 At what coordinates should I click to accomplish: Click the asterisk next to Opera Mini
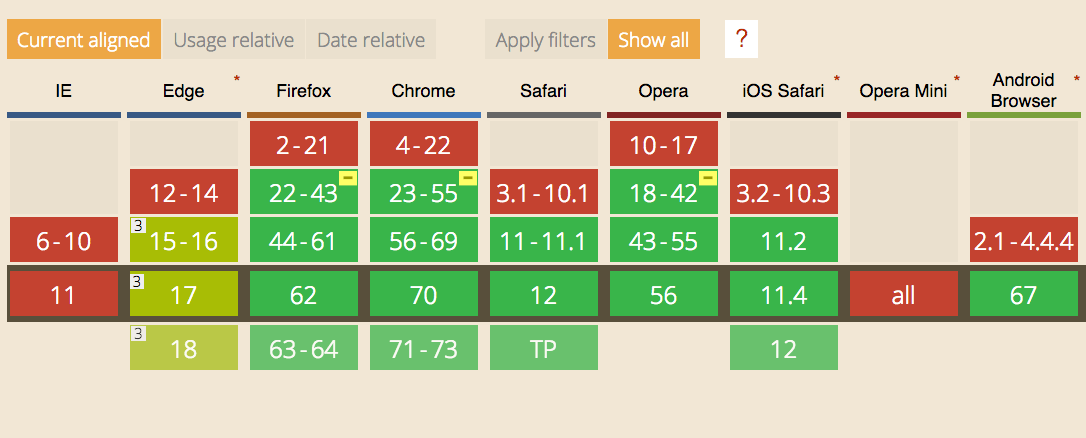click(956, 78)
